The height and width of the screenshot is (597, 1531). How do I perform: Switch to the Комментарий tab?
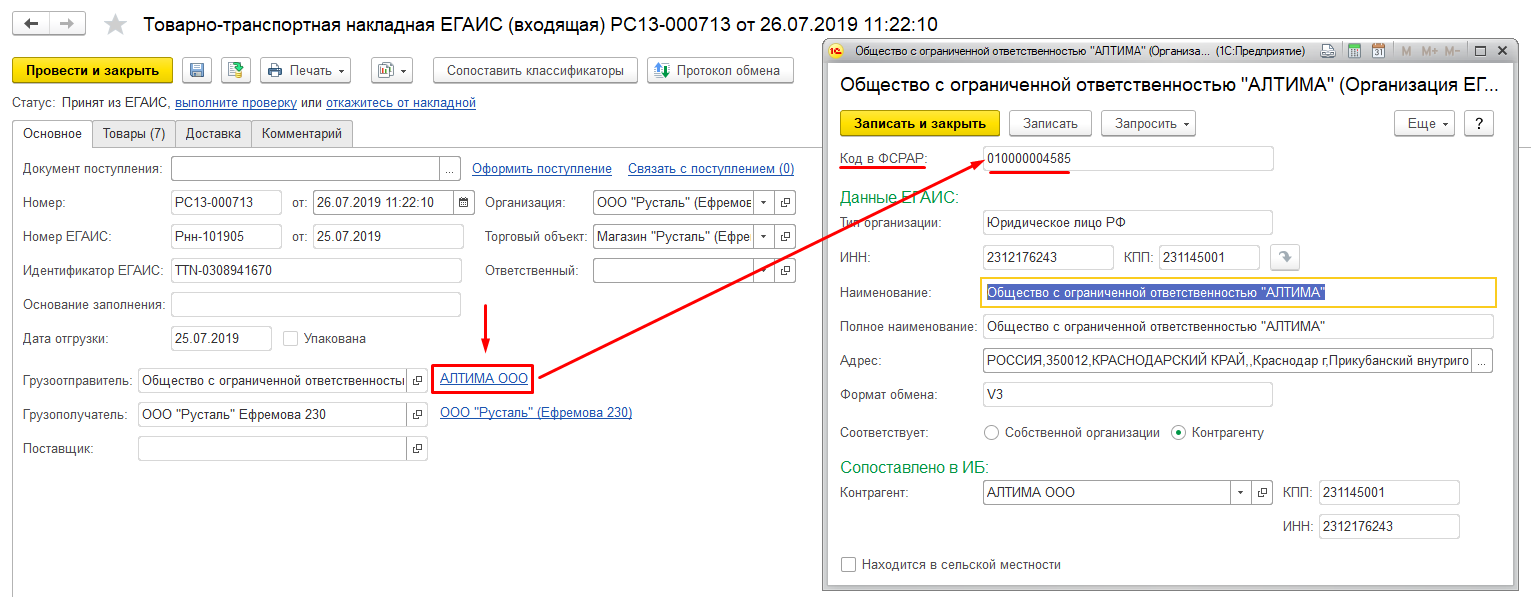click(x=302, y=134)
